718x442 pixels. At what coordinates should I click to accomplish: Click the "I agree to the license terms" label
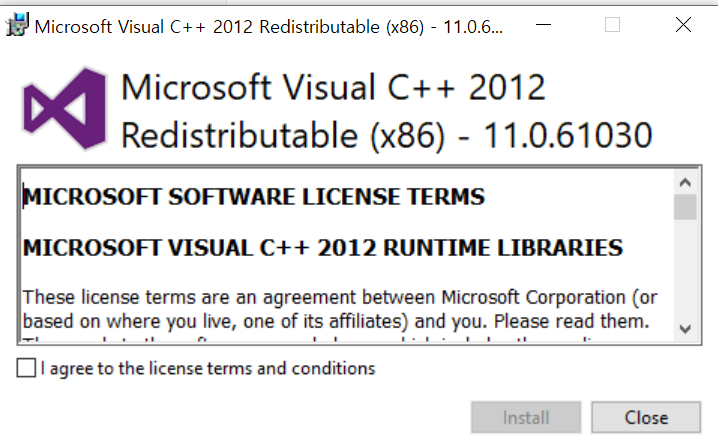(x=208, y=369)
